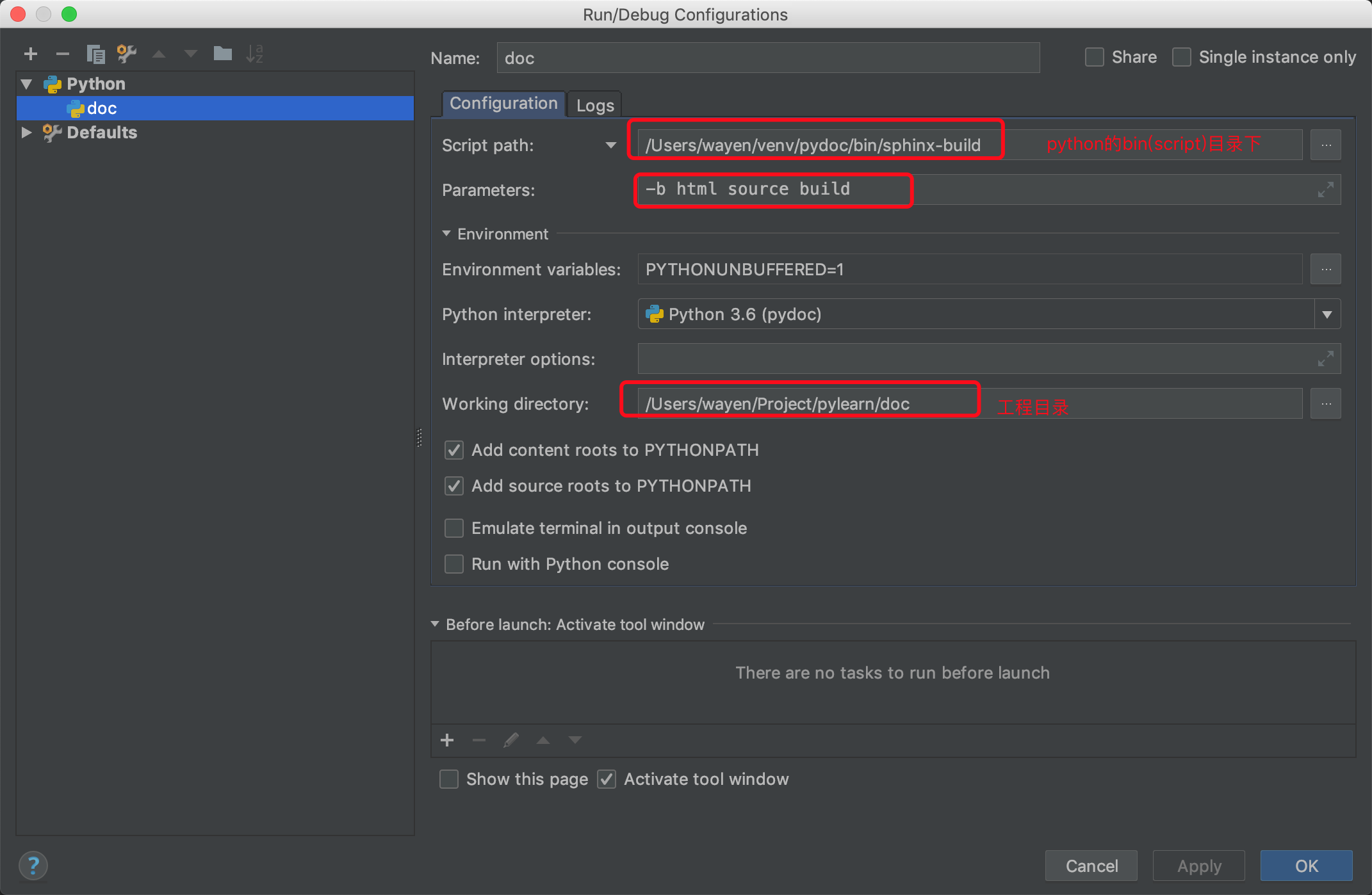Click the Script path input field
Viewport: 1372px width, 895px height.
(970, 145)
